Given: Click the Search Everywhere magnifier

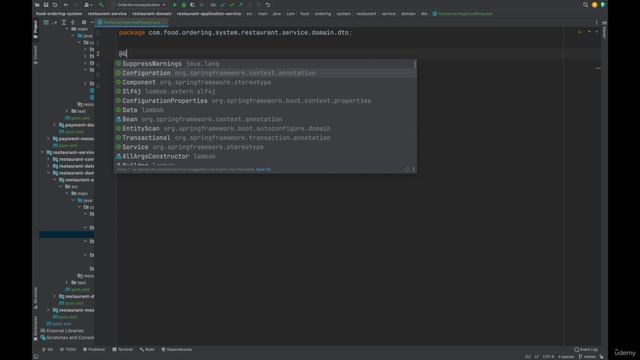Looking at the screenshot, I should pyautogui.click(x=585, y=5).
